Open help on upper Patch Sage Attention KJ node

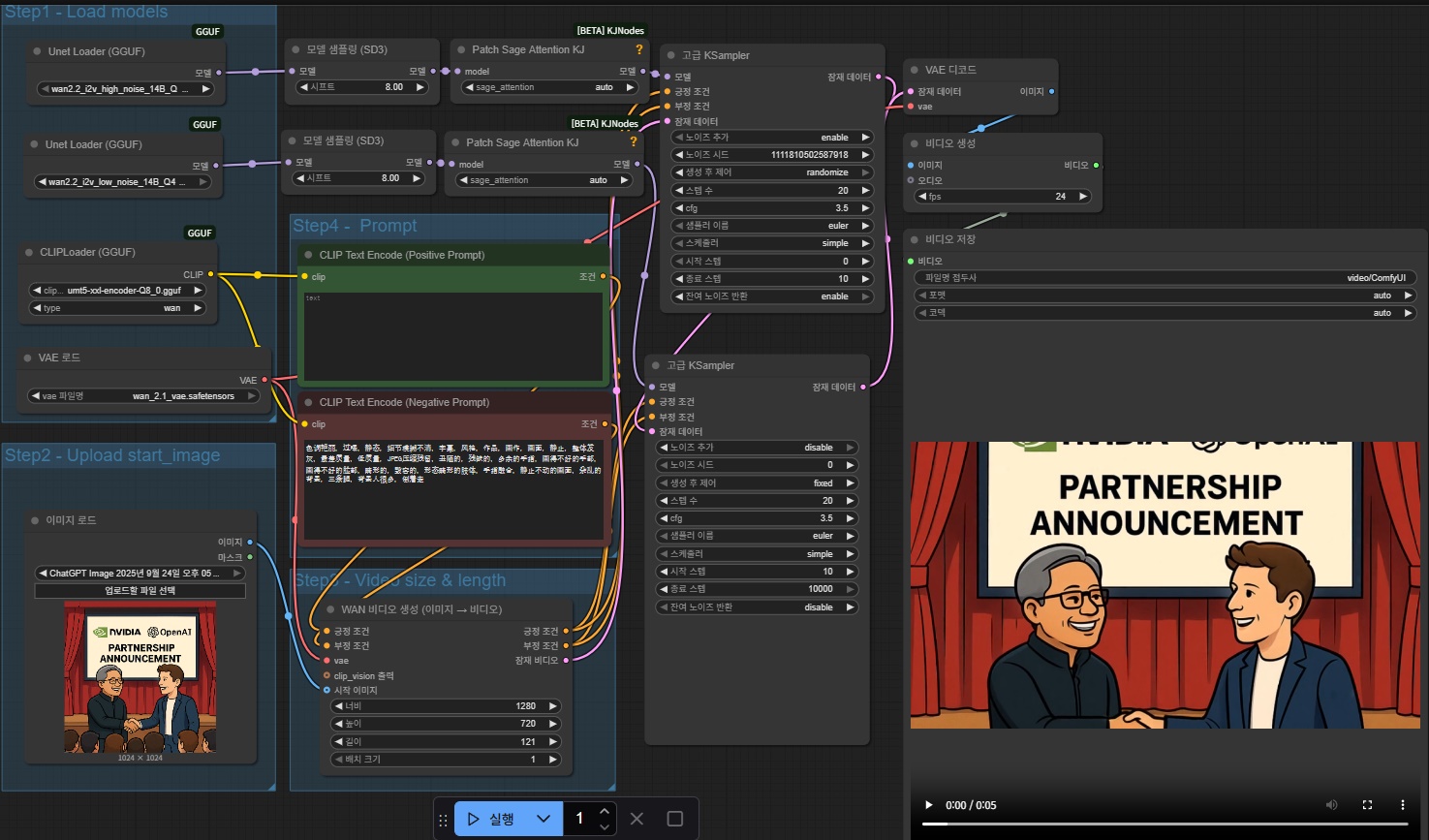pyautogui.click(x=638, y=49)
